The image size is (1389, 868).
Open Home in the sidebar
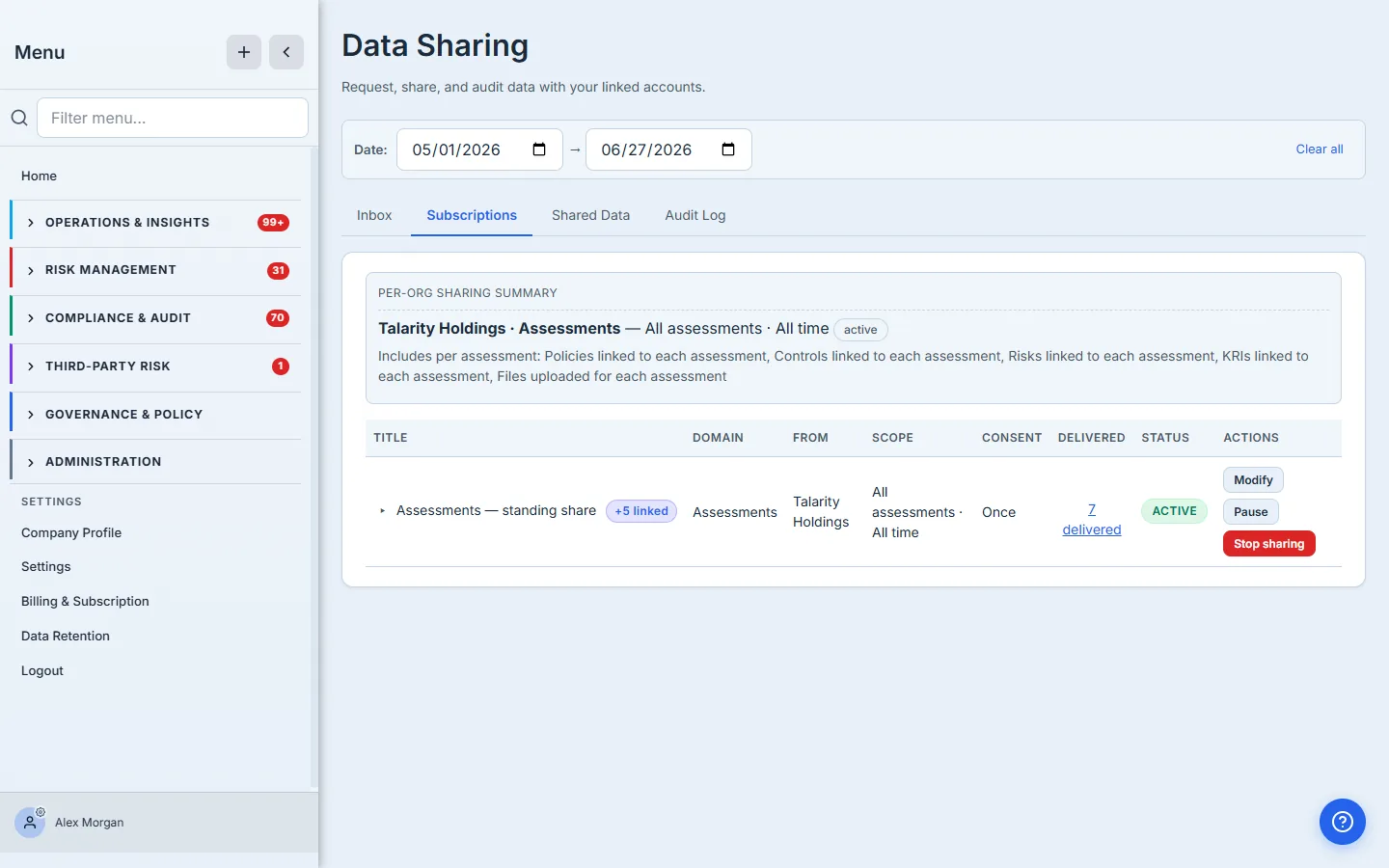pos(39,176)
